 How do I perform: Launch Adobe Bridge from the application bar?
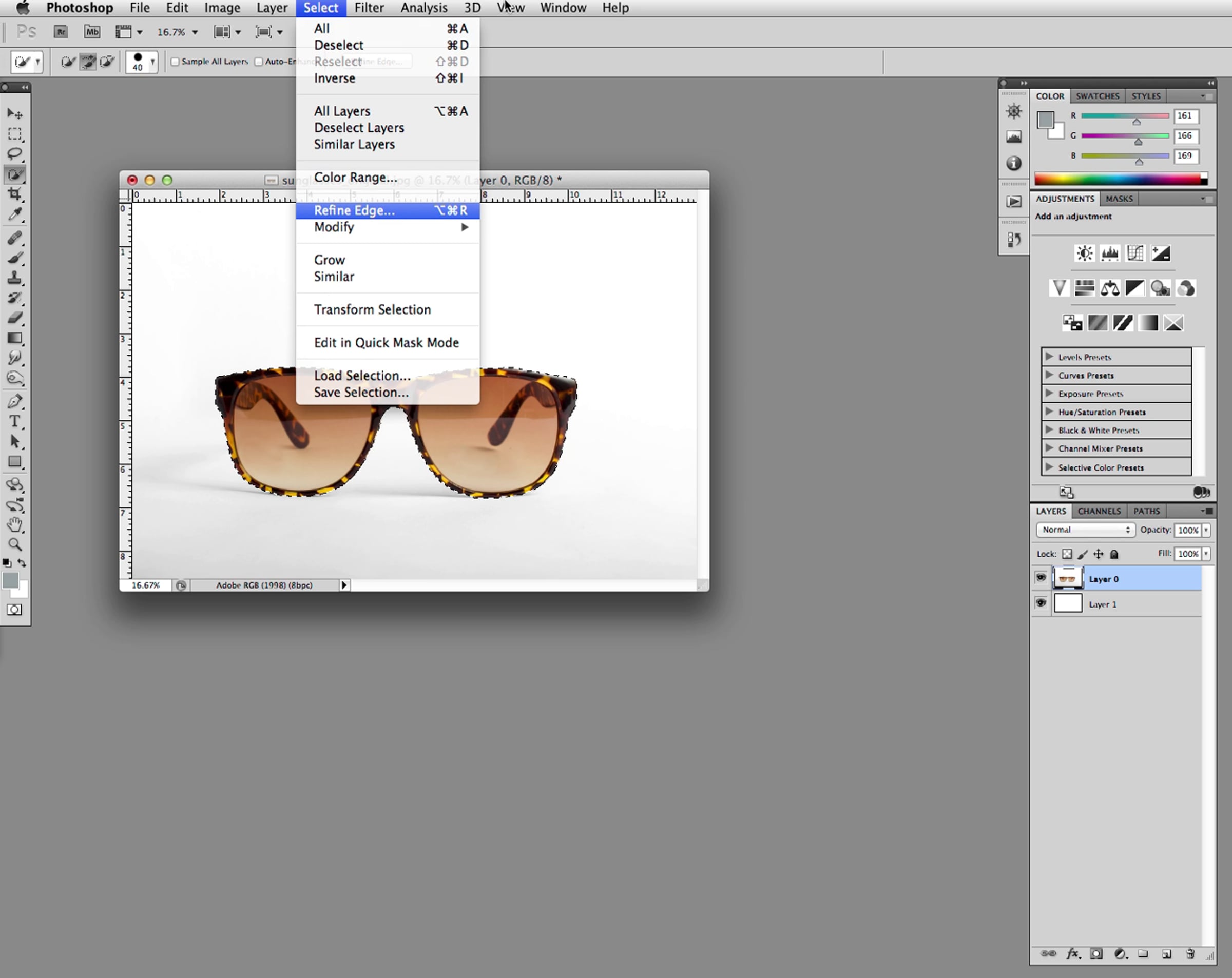tap(61, 32)
